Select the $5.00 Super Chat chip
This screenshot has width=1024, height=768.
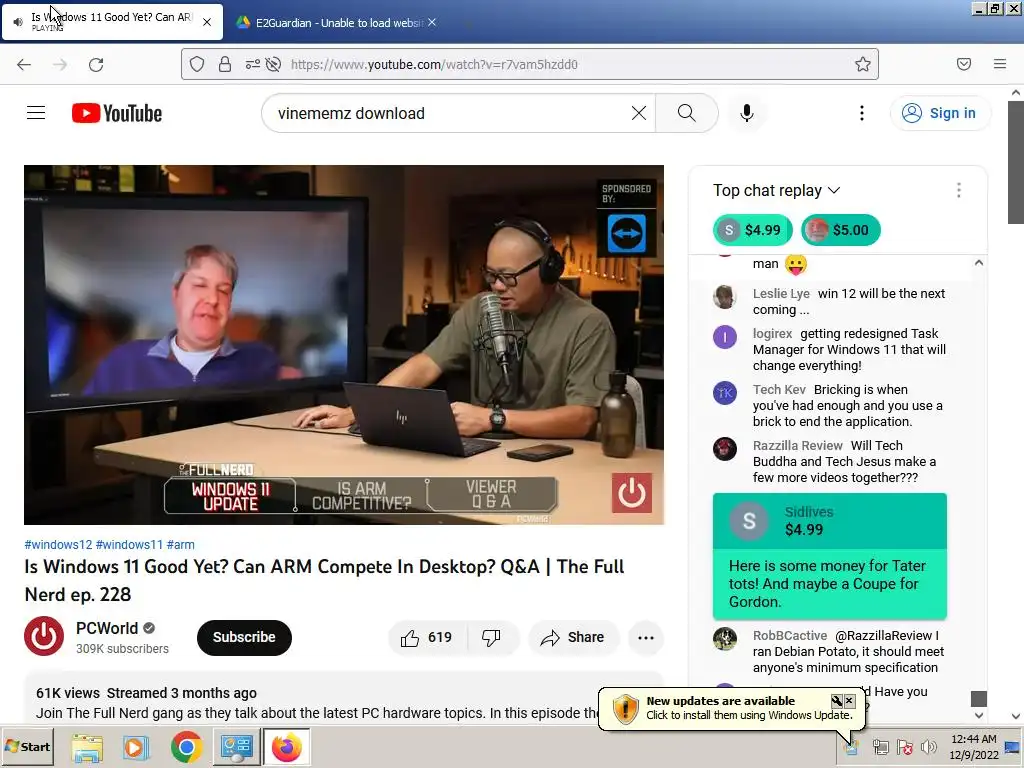[840, 230]
